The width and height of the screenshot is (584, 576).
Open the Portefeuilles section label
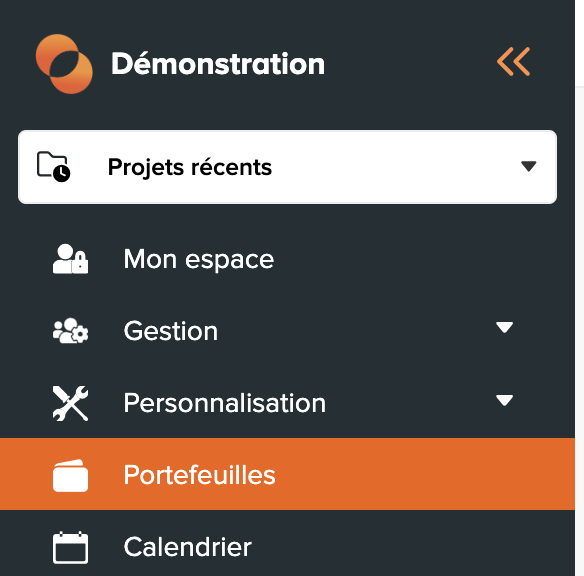(200, 475)
